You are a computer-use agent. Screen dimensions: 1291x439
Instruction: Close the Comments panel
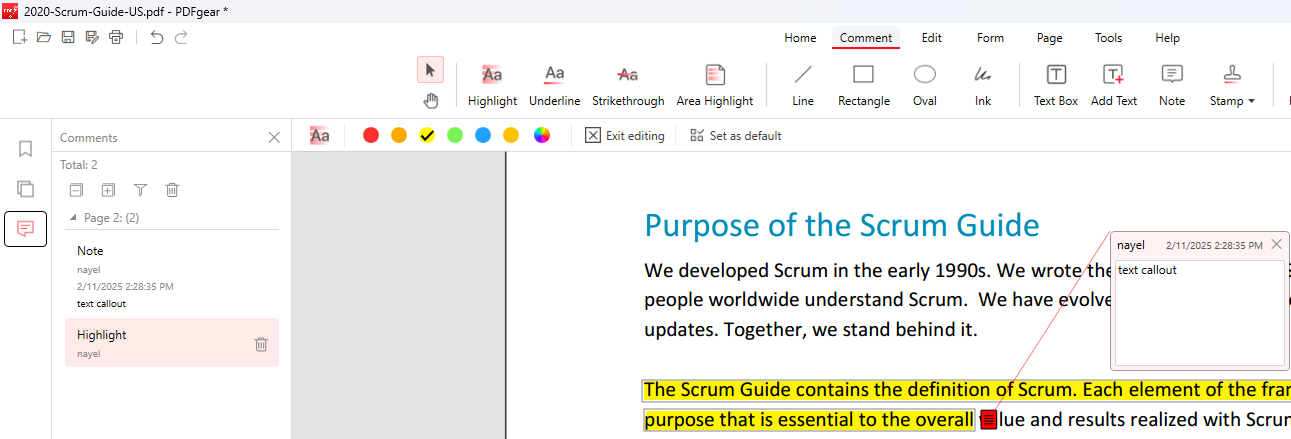click(x=274, y=138)
